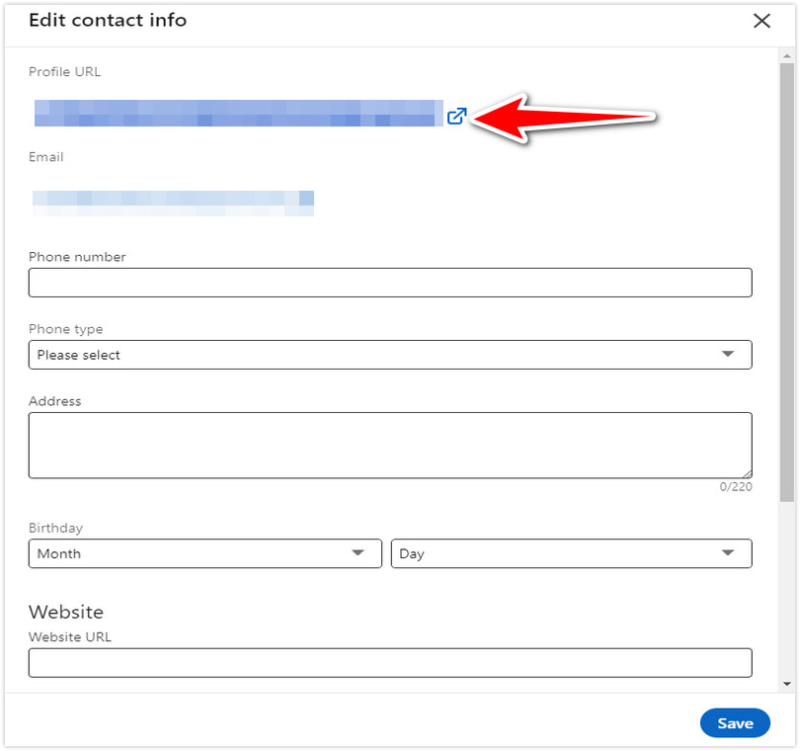Expand the Phone type dropdown
This screenshot has height=751, width=800.
coord(390,355)
